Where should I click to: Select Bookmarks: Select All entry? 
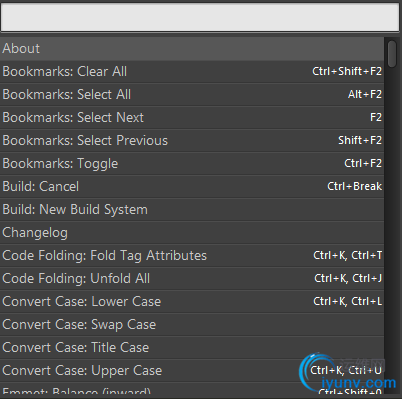(192, 95)
